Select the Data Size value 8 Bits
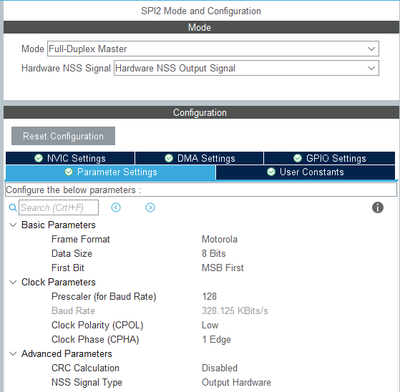The height and width of the screenshot is (392, 400). coord(214,253)
